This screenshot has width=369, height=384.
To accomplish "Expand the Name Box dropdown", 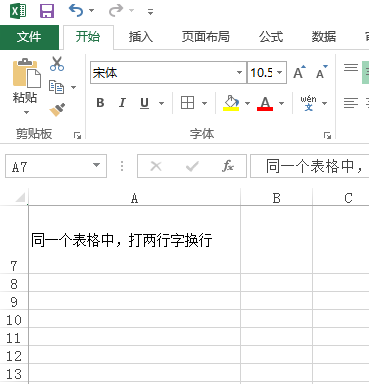I will pyautogui.click(x=96, y=165).
